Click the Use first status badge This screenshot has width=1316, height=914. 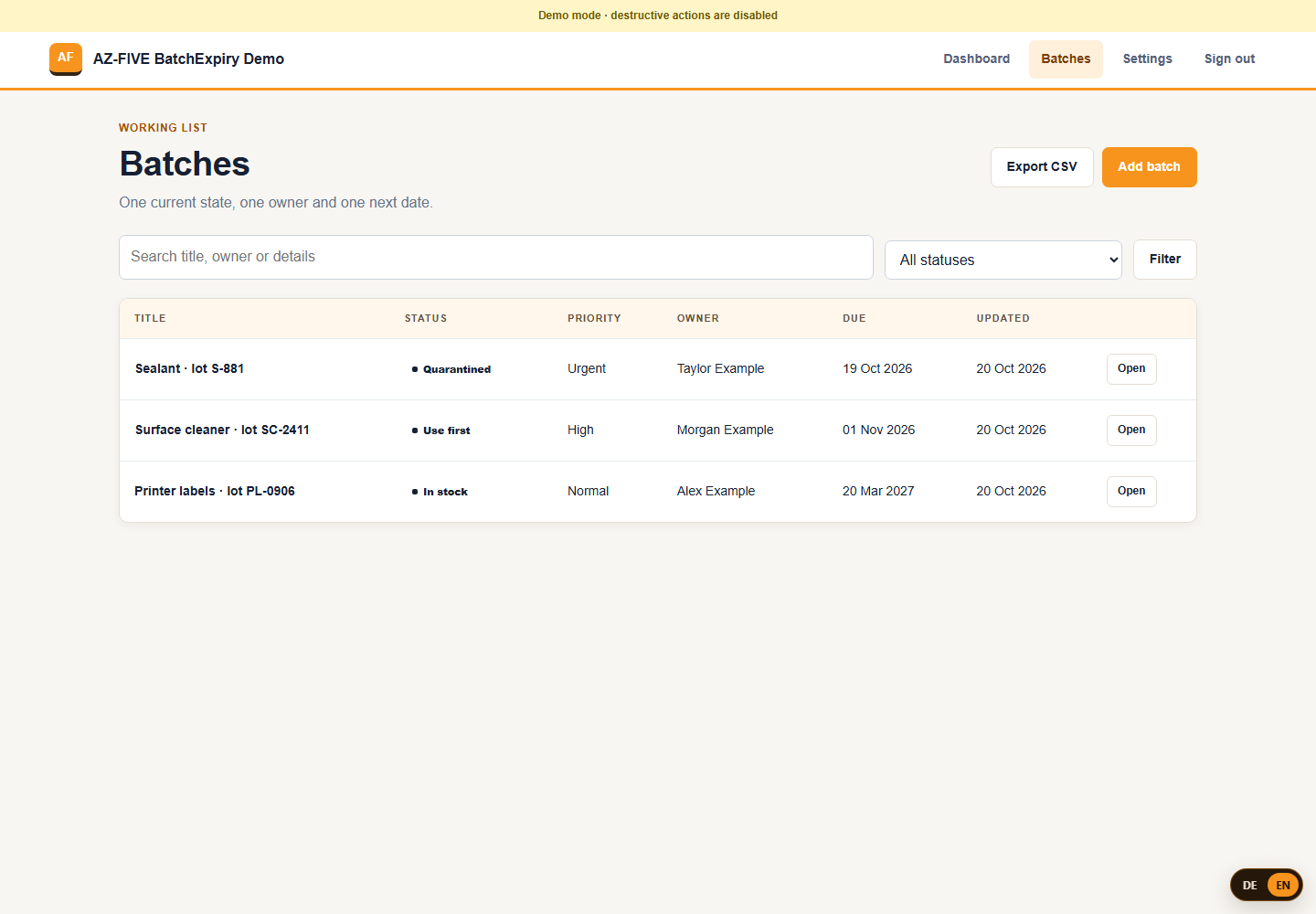(x=441, y=430)
